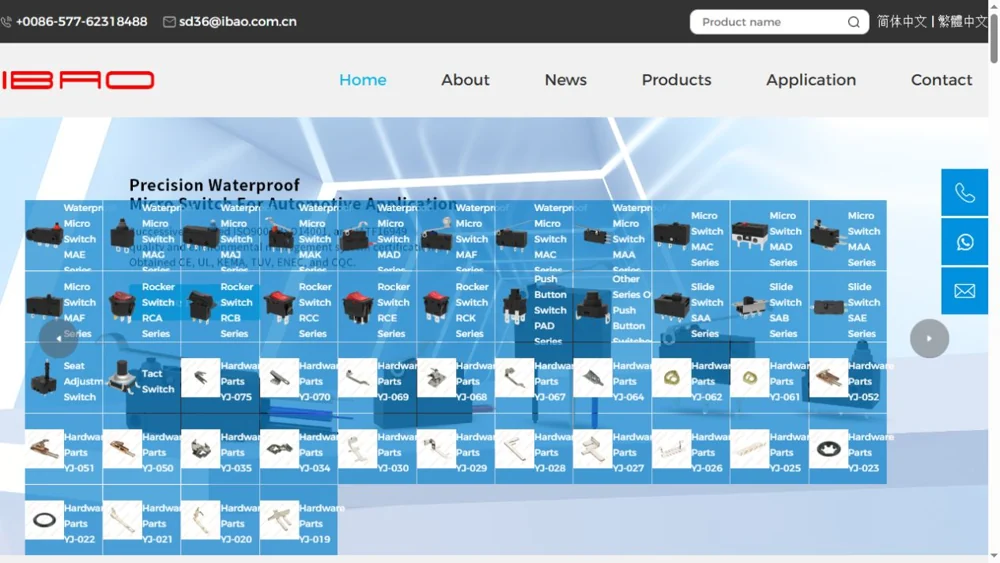
Task: Open Hardware Parts YJ-034
Action: tap(298, 449)
